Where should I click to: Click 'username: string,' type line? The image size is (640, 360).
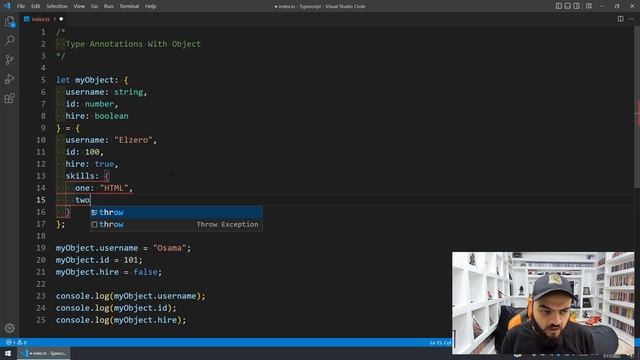(106, 92)
